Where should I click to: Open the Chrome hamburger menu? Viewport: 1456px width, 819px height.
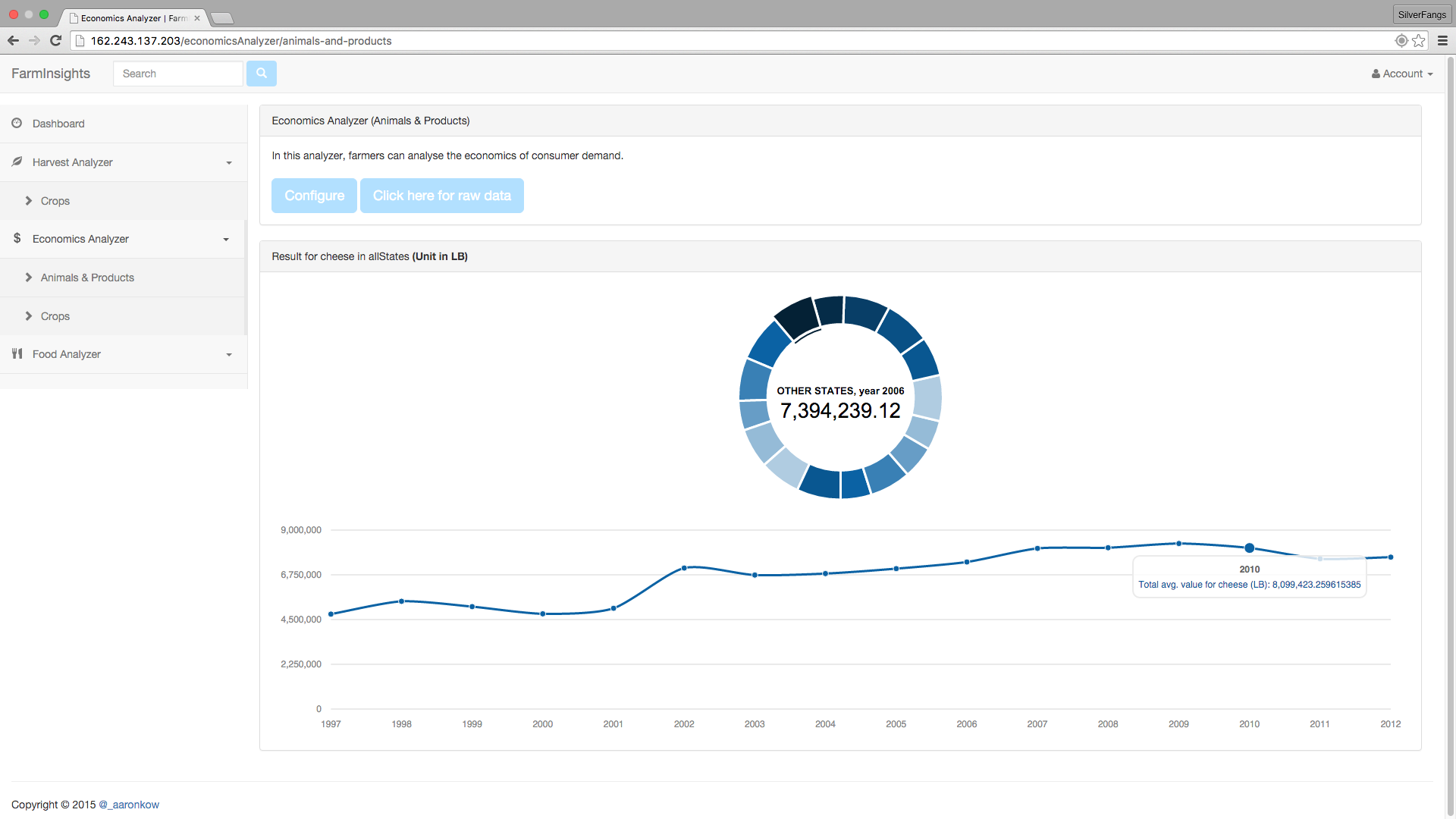(x=1442, y=41)
